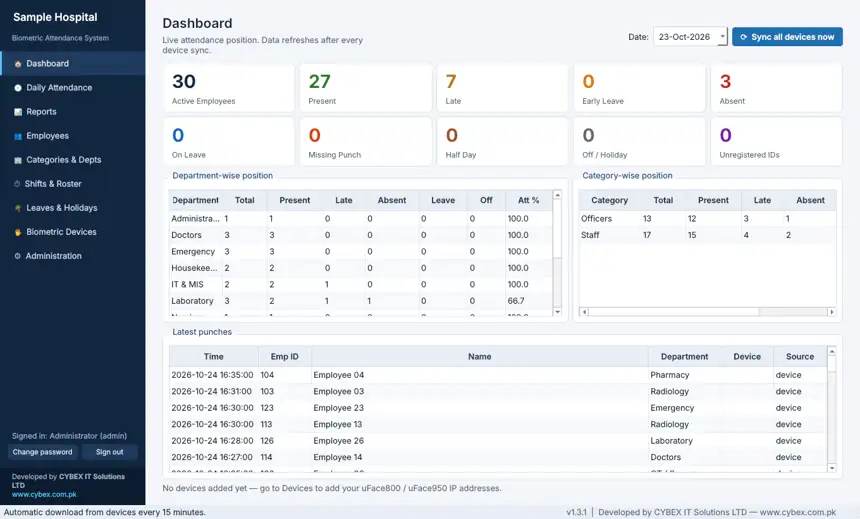Click the Dashboard house icon in sidebar
This screenshot has width=860, height=519.
click(18, 64)
